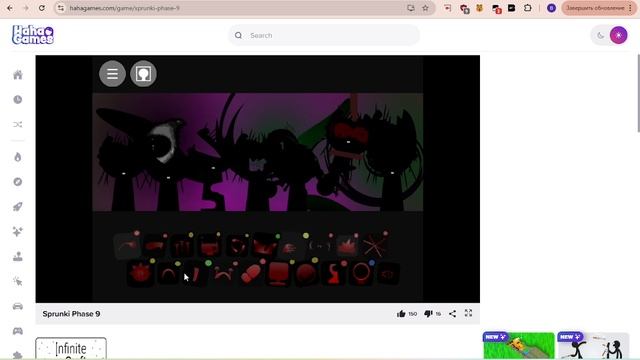Image resolution: width=640 pixels, height=360 pixels.
Task: Go to Home via sidebar house icon
Action: (x=18, y=75)
